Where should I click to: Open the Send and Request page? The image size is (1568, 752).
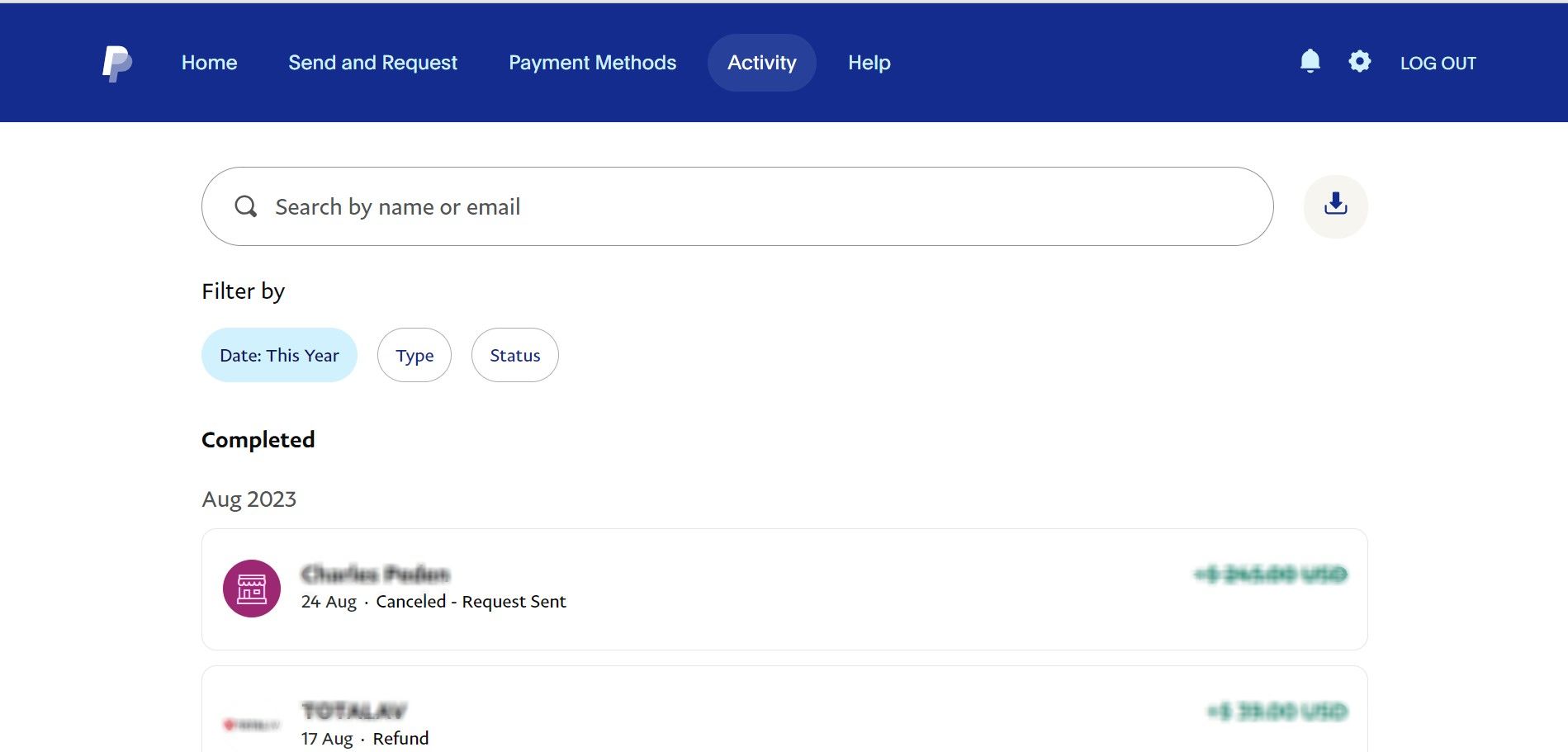373,62
